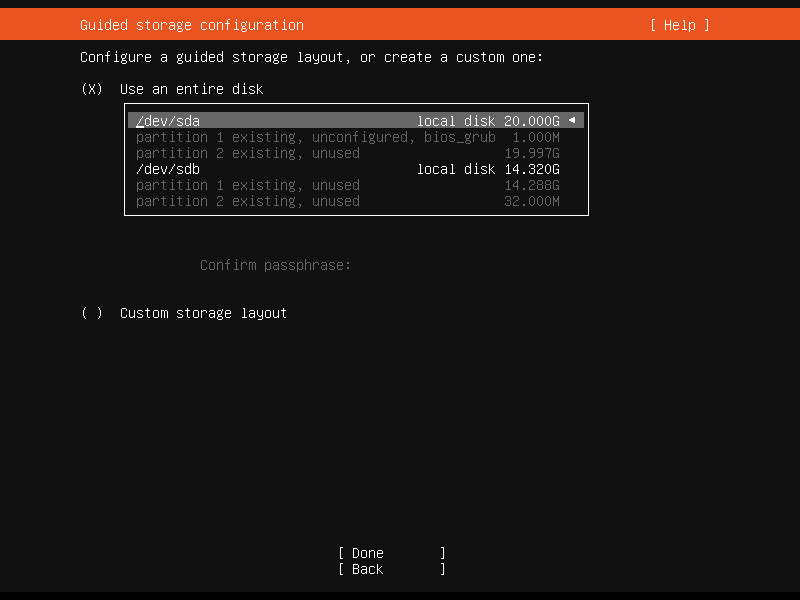Select the /dev/sda 20.000G disk
The height and width of the screenshot is (600, 800).
[x=300, y=120]
